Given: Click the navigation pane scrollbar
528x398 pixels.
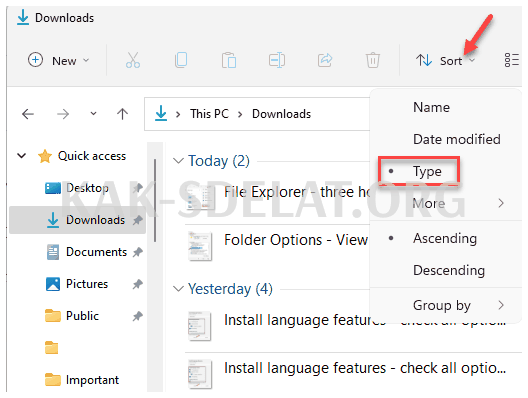Looking at the screenshot, I should click(155, 200).
